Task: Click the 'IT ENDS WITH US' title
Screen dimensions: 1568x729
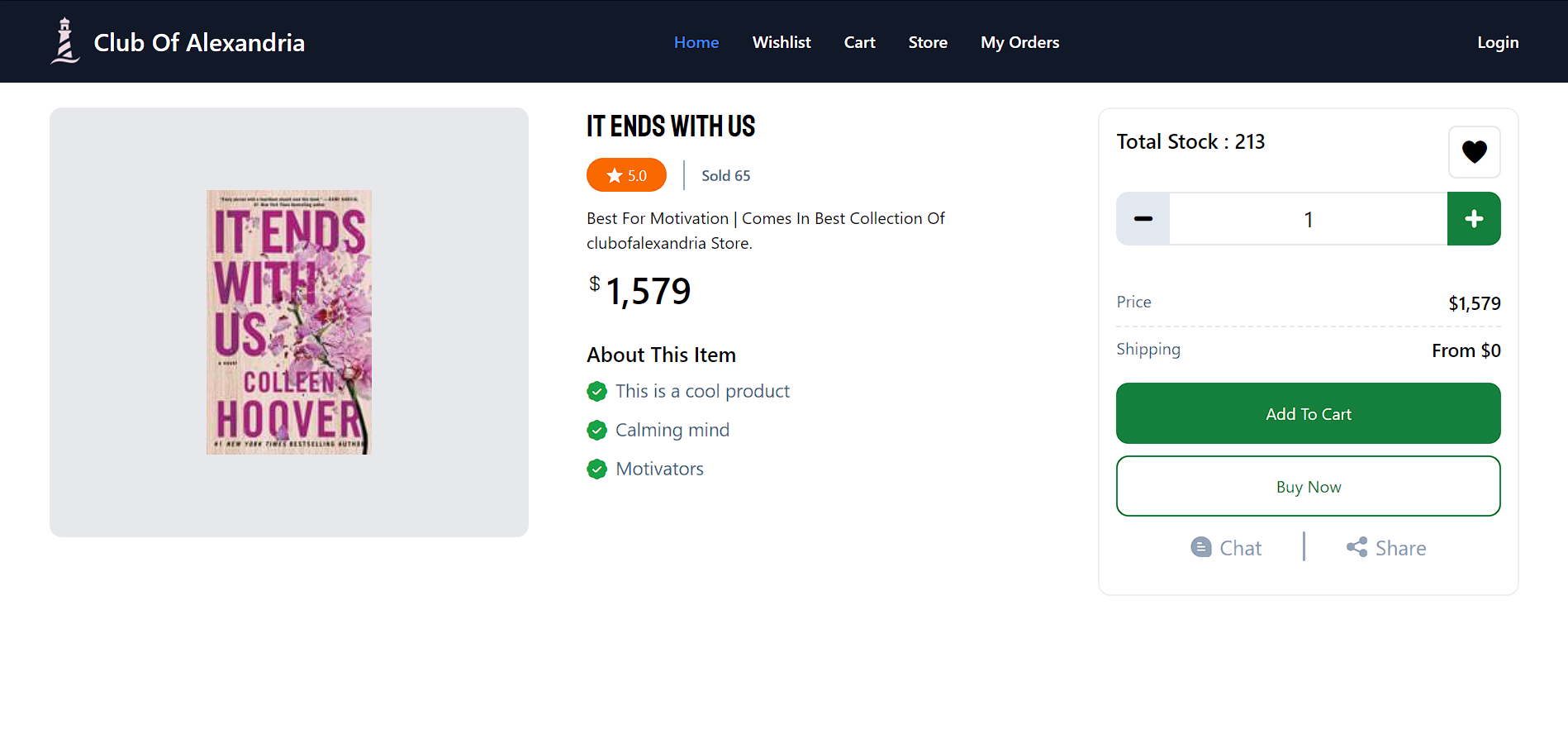Action: click(x=671, y=126)
